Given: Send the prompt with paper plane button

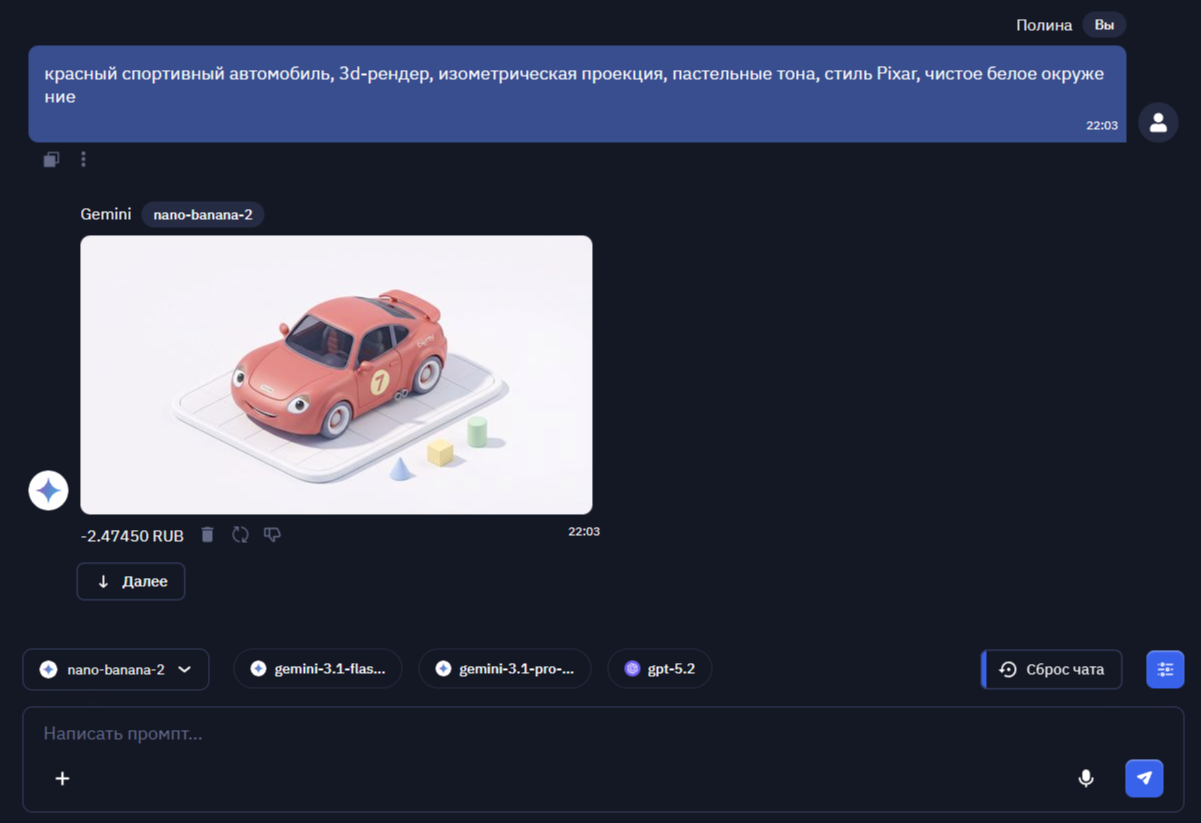Looking at the screenshot, I should (1144, 778).
